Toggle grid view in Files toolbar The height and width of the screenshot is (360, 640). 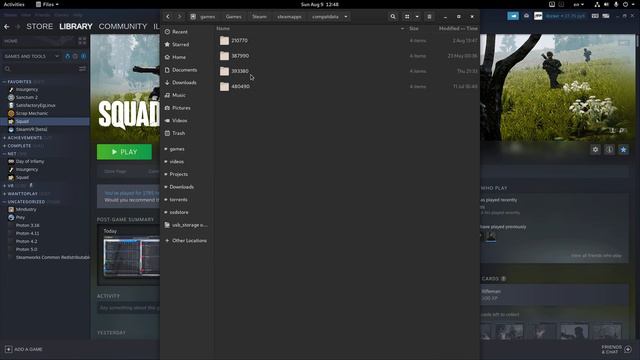(x=407, y=17)
